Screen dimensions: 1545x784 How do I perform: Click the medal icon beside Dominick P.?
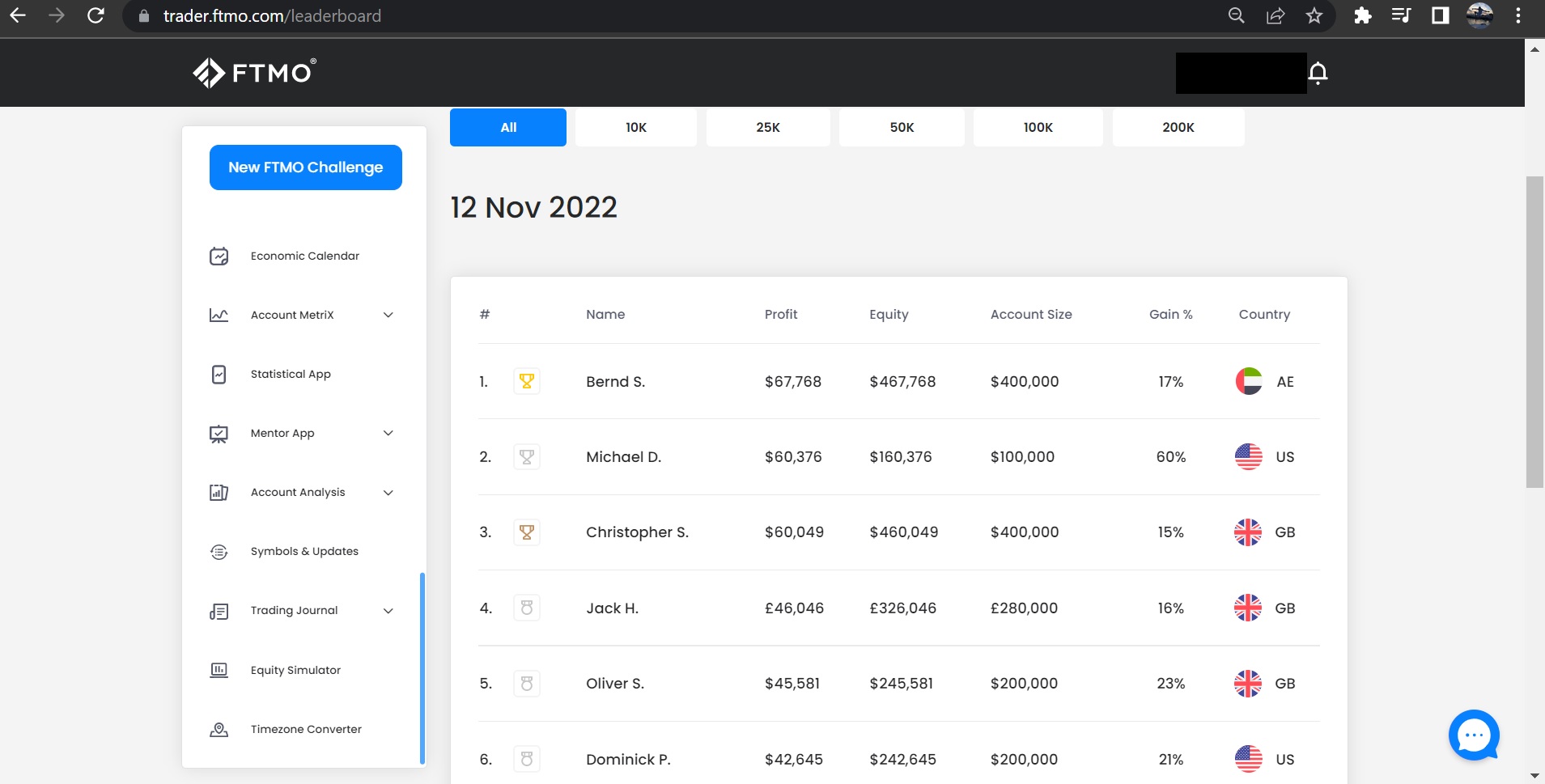point(527,759)
